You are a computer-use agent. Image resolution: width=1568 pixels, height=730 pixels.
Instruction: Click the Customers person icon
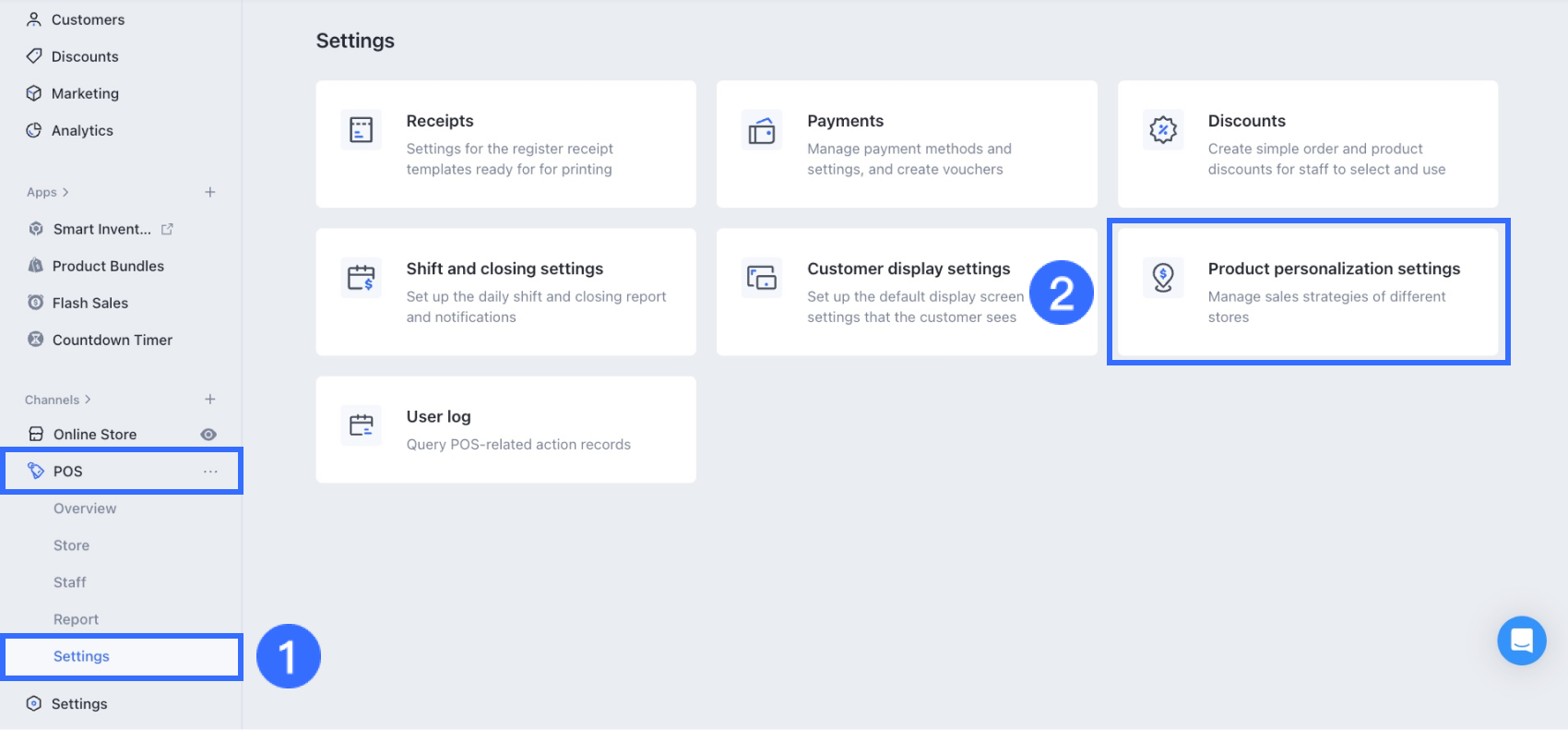[x=34, y=19]
